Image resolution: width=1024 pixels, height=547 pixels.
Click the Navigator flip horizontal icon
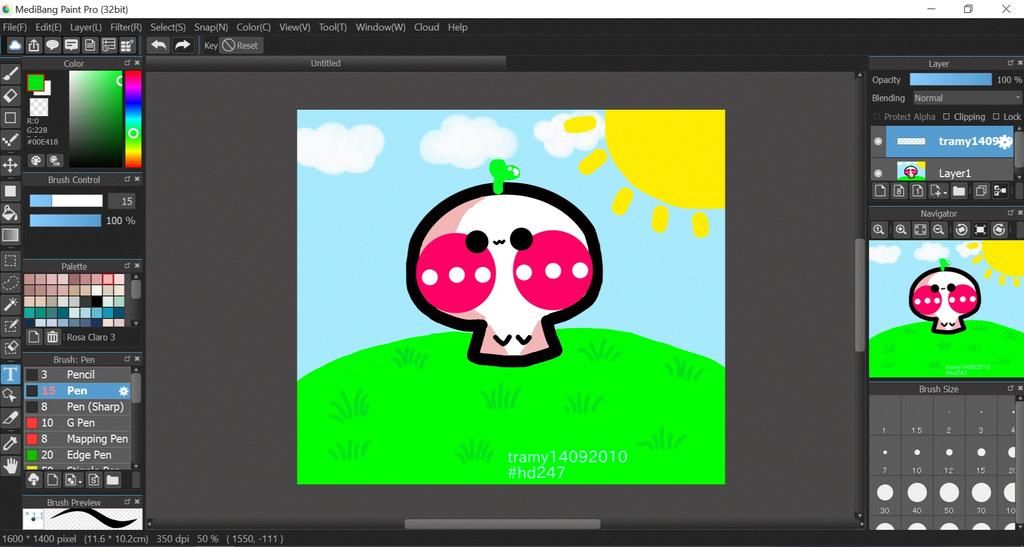[x=980, y=230]
